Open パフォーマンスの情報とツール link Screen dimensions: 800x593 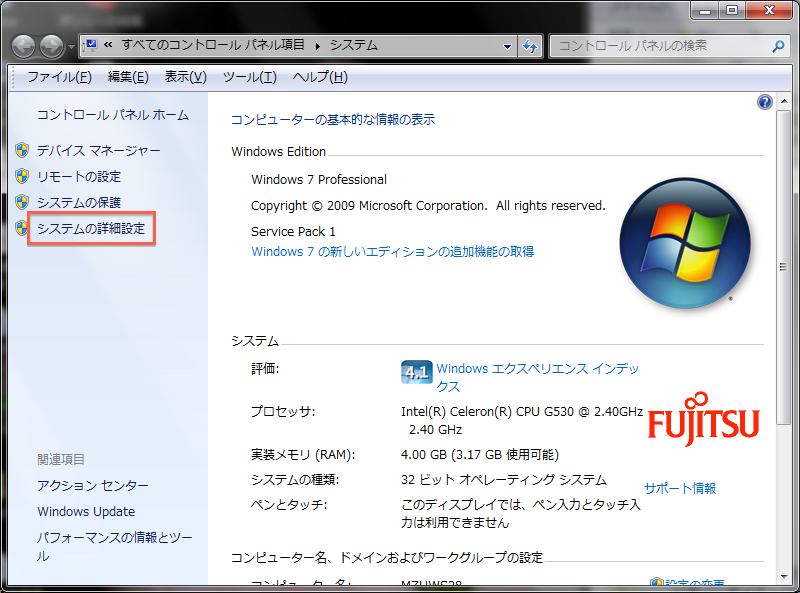[x=114, y=547]
